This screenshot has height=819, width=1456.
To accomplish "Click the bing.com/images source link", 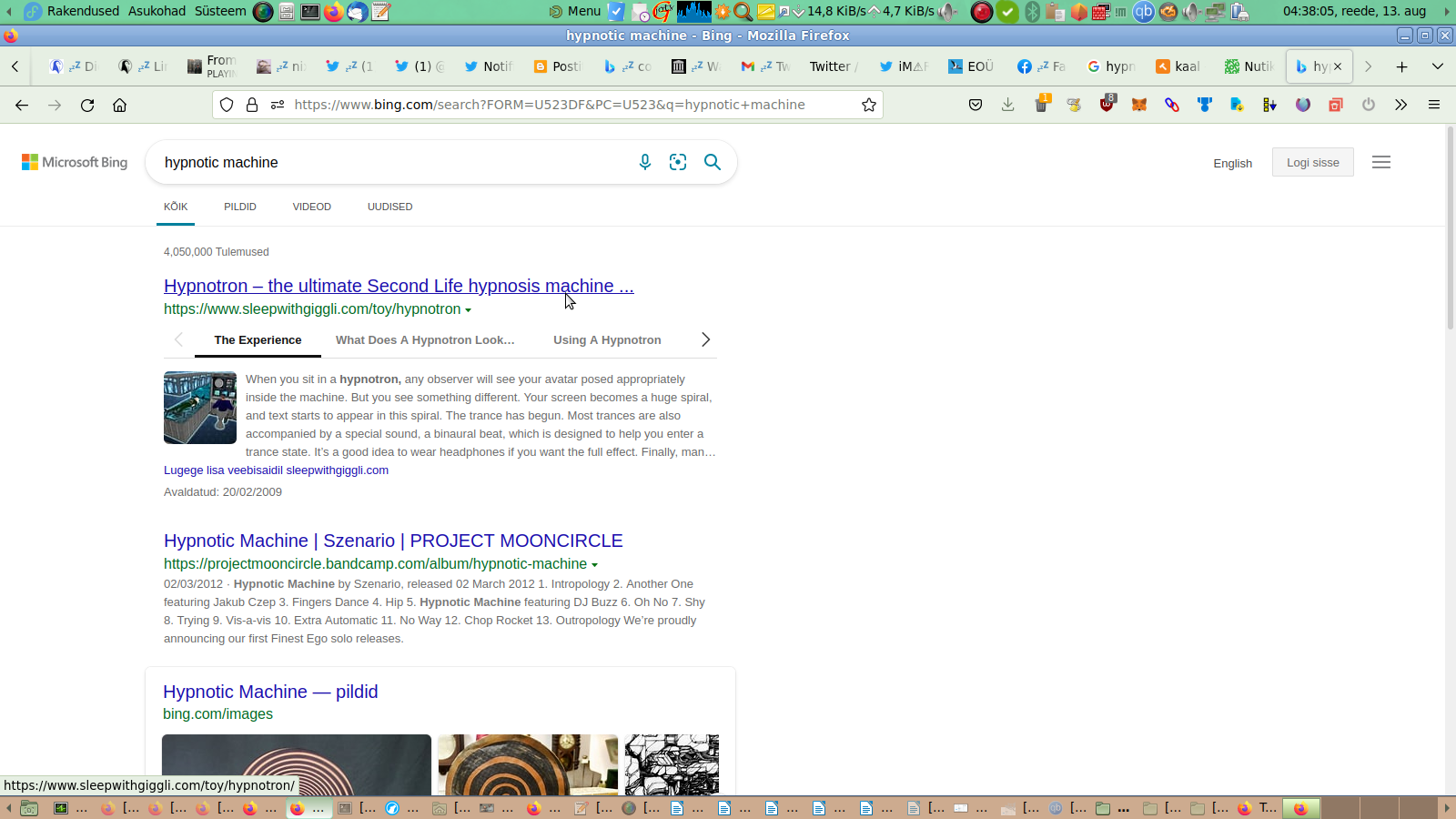I will coord(217,714).
